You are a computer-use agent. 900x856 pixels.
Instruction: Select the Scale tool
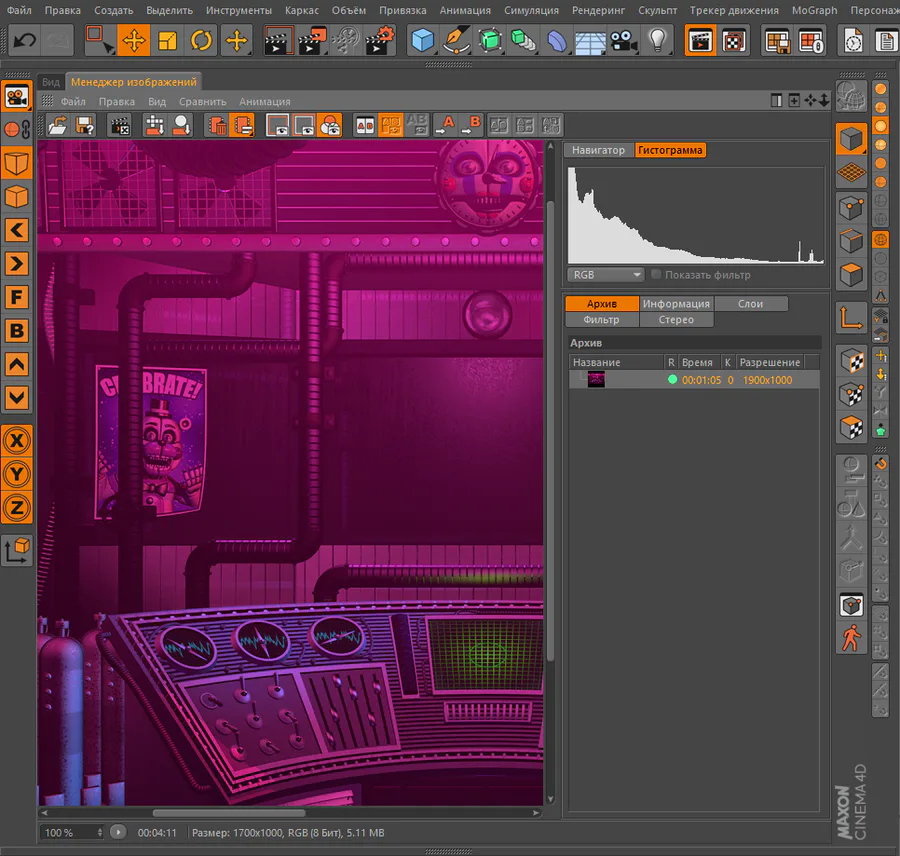[x=167, y=41]
